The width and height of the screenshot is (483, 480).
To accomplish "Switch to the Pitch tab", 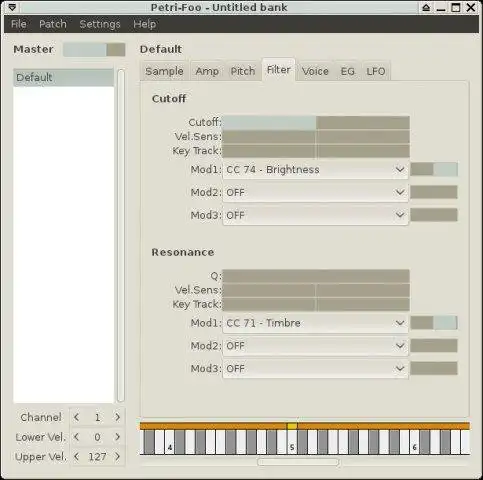I will click(x=243, y=71).
